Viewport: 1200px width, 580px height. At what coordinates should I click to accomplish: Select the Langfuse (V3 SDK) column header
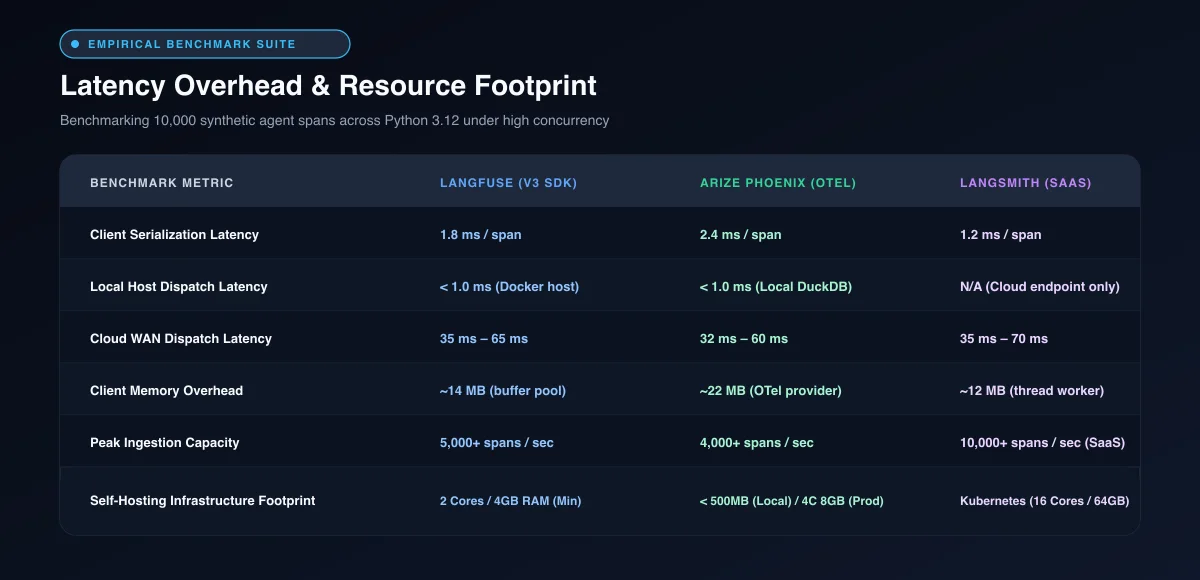[508, 183]
